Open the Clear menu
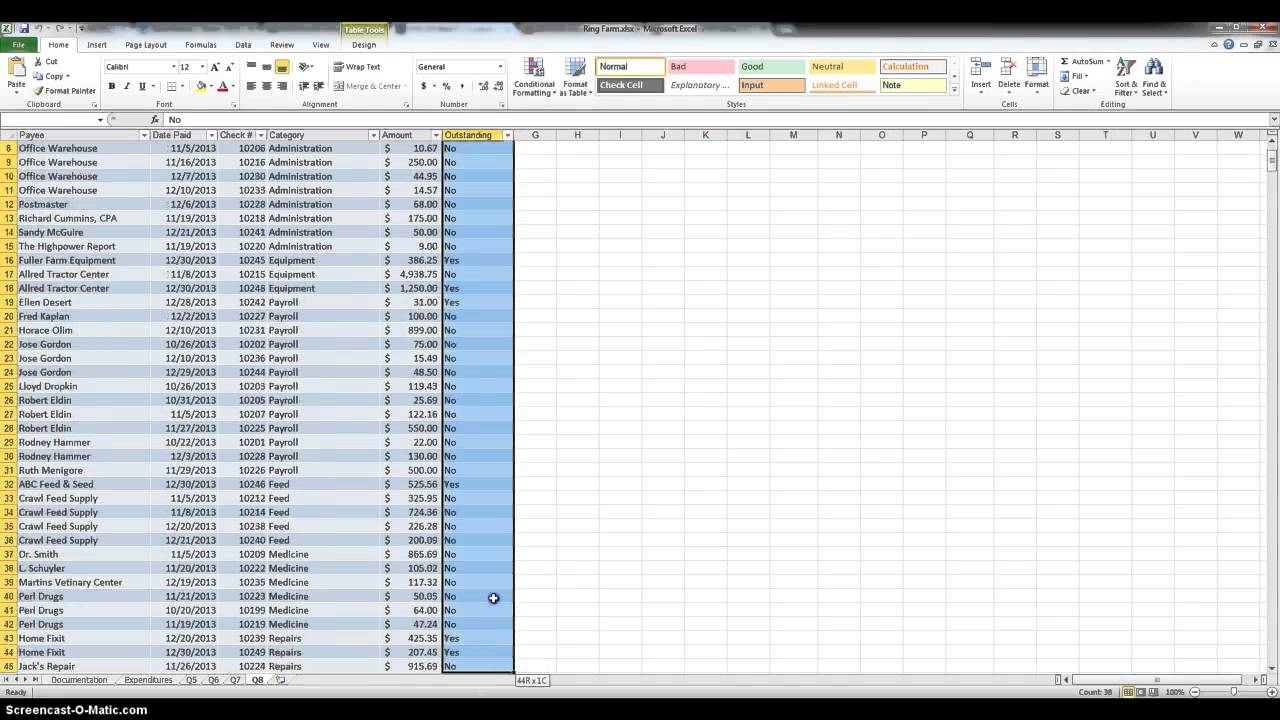1280x720 pixels. click(x=1078, y=90)
